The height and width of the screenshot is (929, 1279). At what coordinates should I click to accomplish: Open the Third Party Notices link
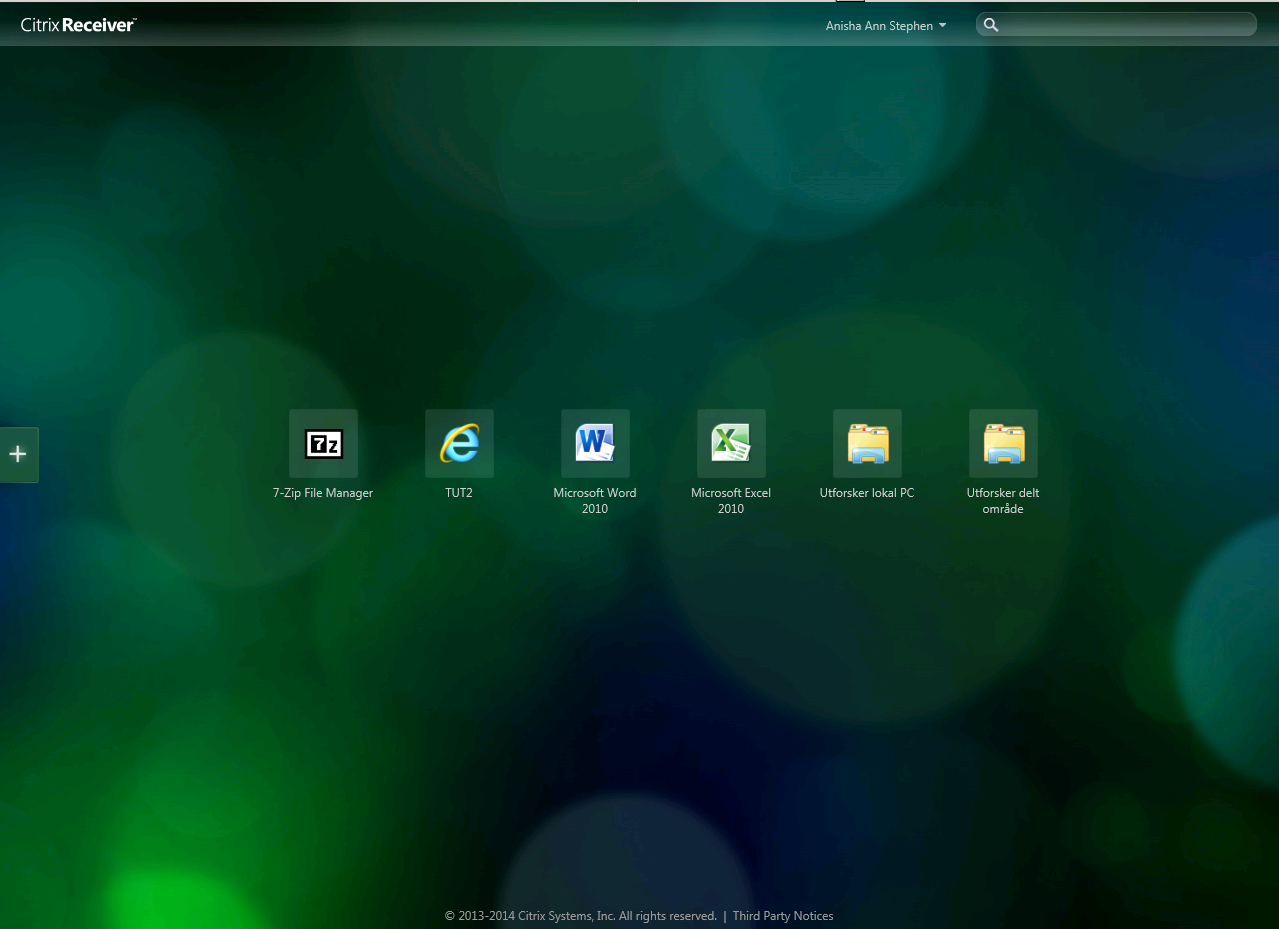click(782, 916)
